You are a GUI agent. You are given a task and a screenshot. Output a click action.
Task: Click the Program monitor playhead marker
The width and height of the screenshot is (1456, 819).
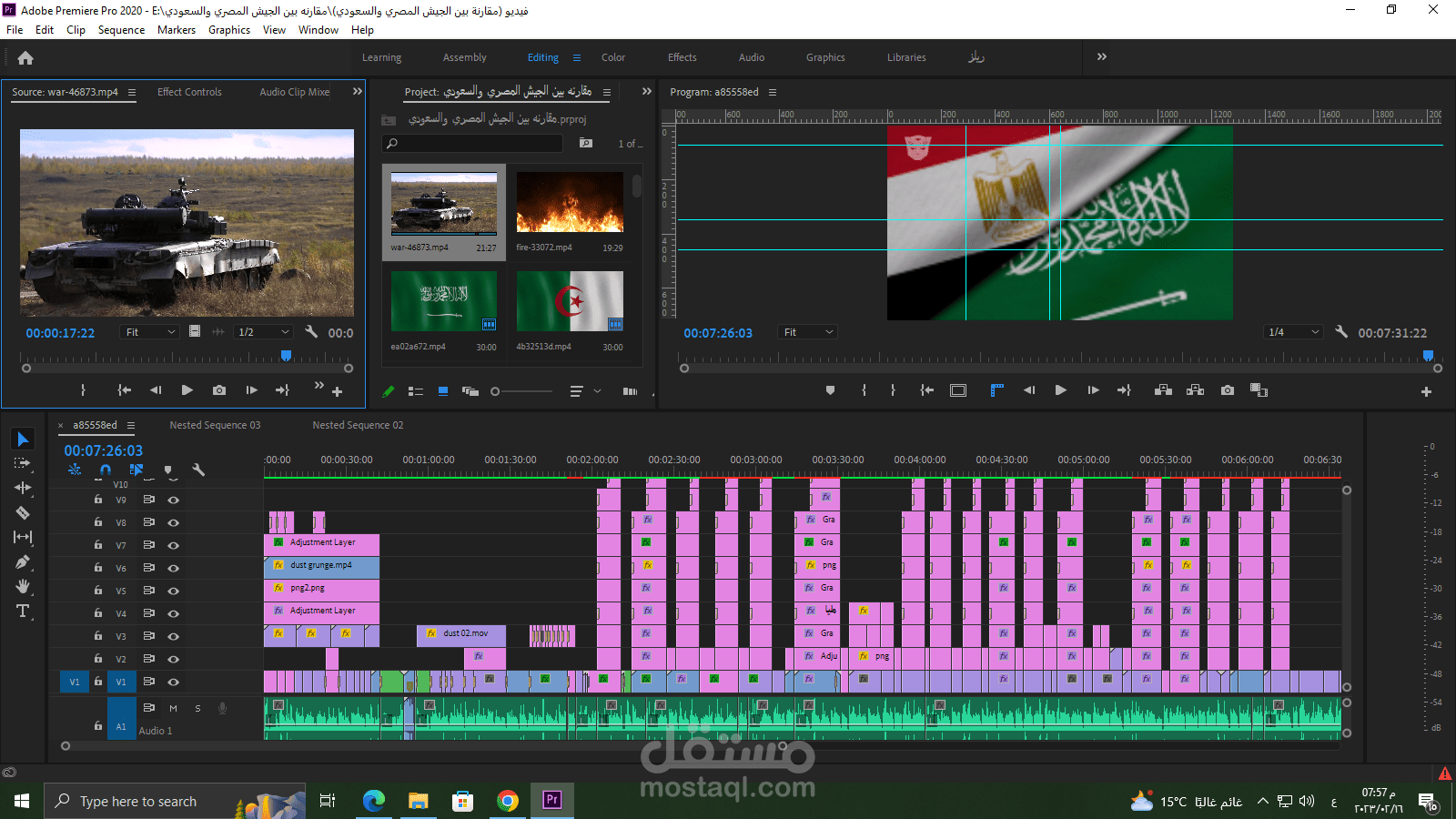(1428, 356)
